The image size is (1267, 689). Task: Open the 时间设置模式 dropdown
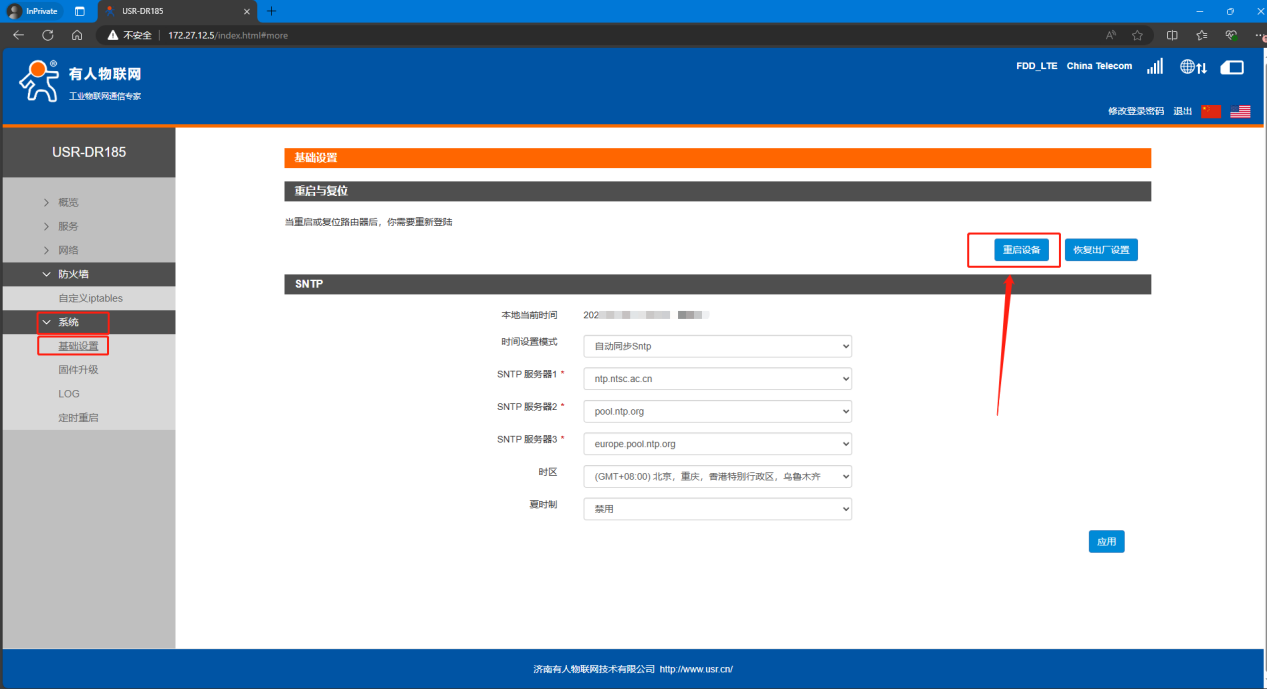click(x=717, y=346)
